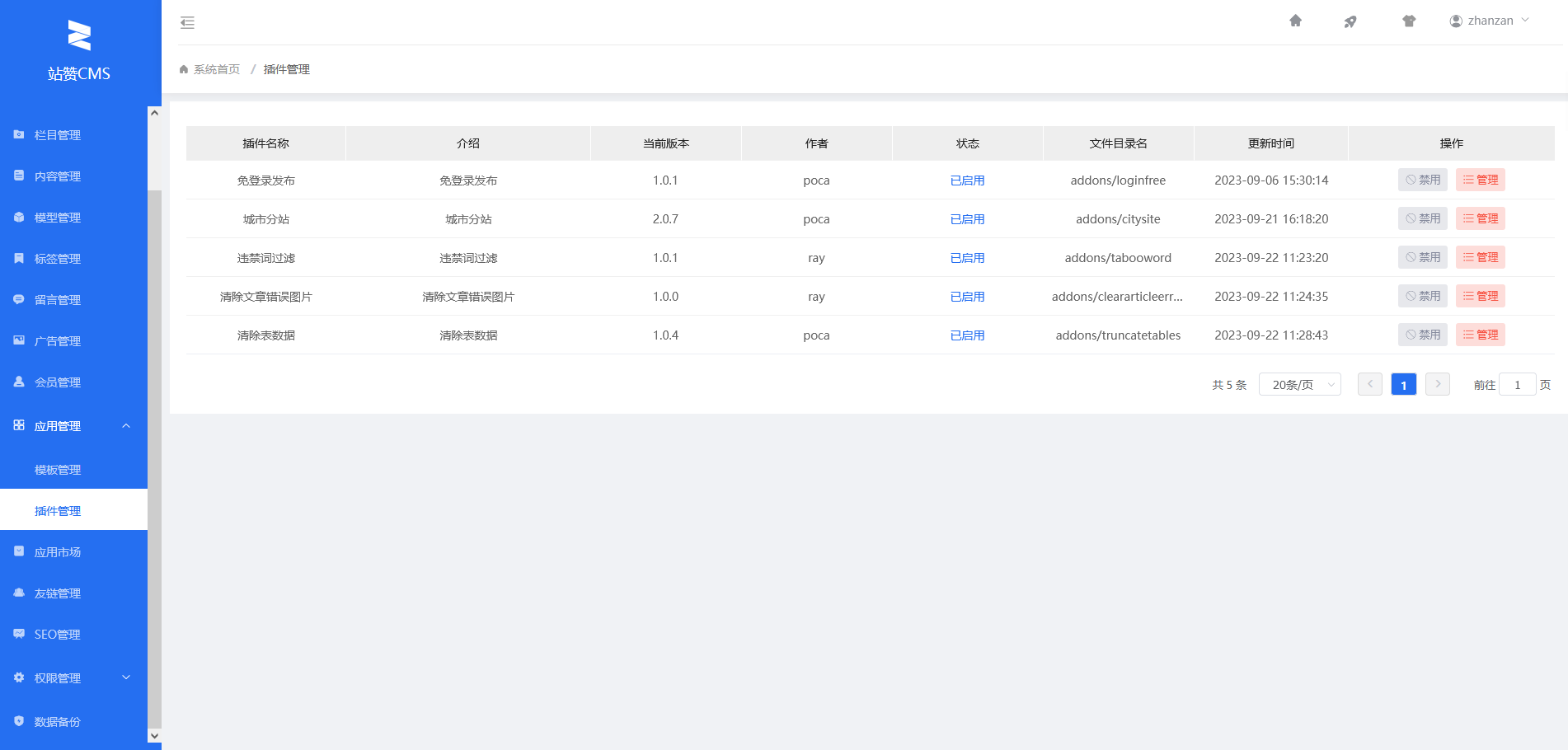1568x750 pixels.
Task: Go to previous page arrow in pagination
Action: coord(1370,384)
